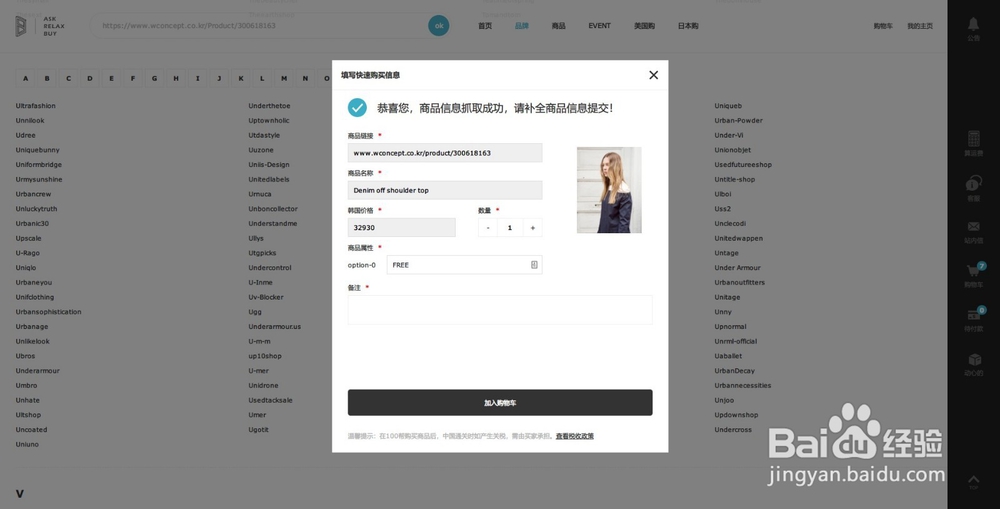The image size is (1000, 509).
Task: Open the Usedtacksale brand link
Action: (270, 400)
